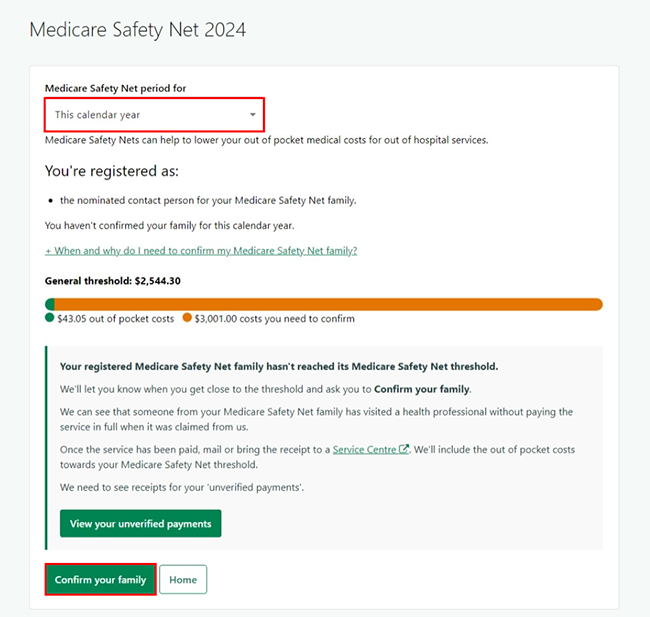Open the Service Centre link
Viewport: 650px width, 617px height.
coord(365,450)
